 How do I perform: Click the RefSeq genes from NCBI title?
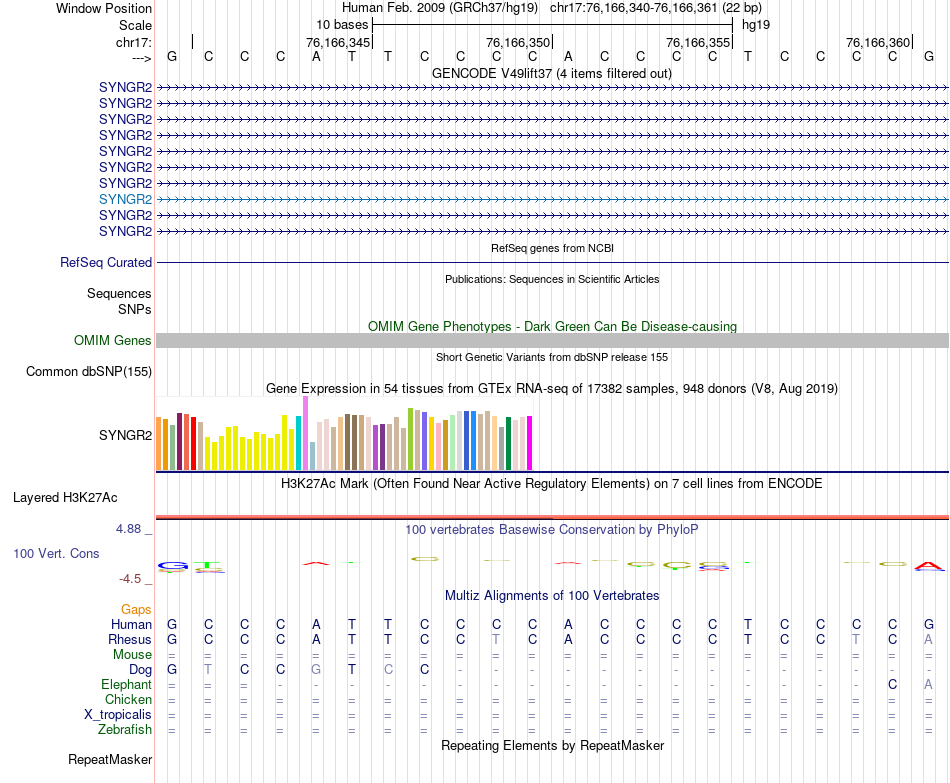(x=553, y=248)
